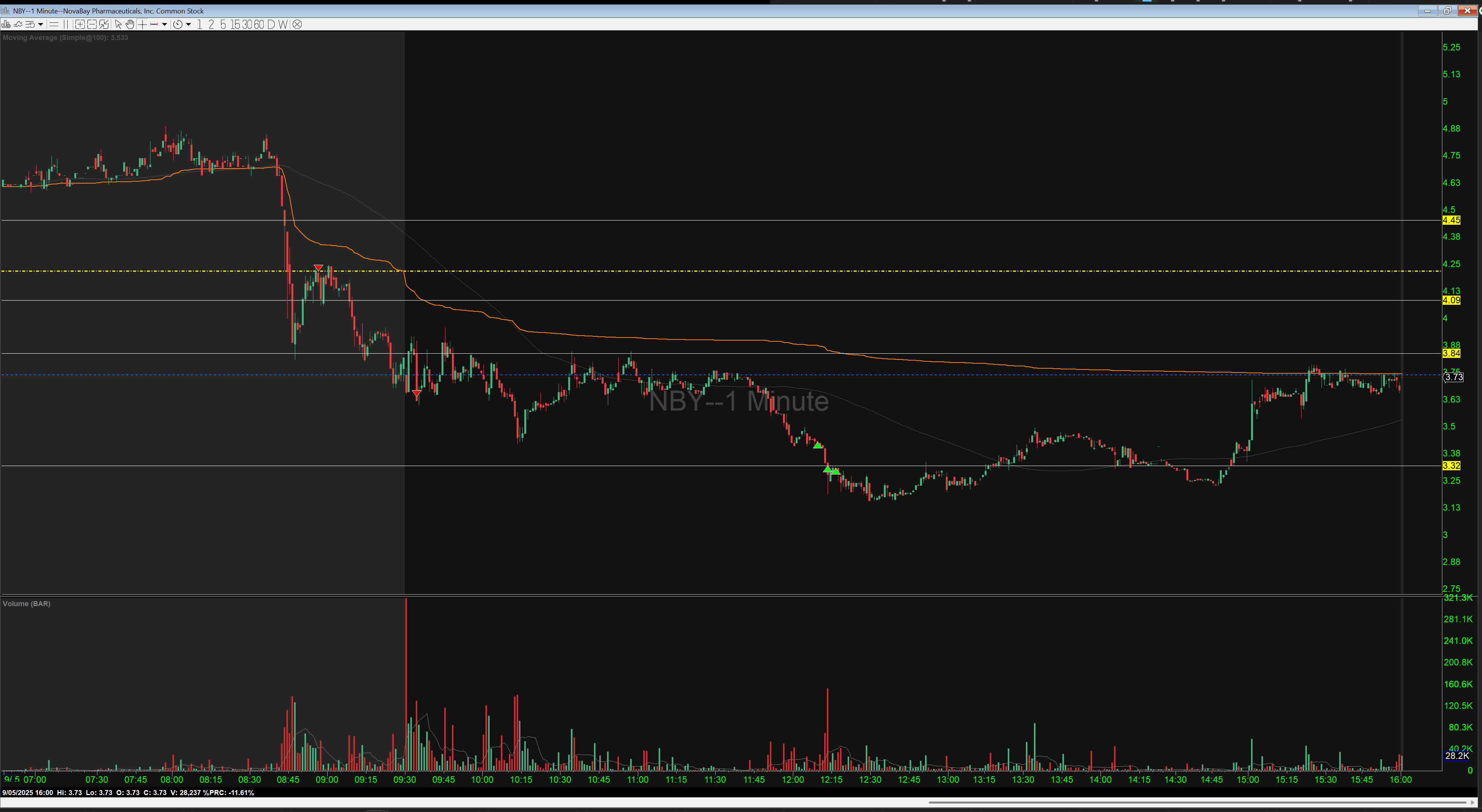The image size is (1482, 812).
Task: Click the circled X remove button
Action: coord(297,24)
